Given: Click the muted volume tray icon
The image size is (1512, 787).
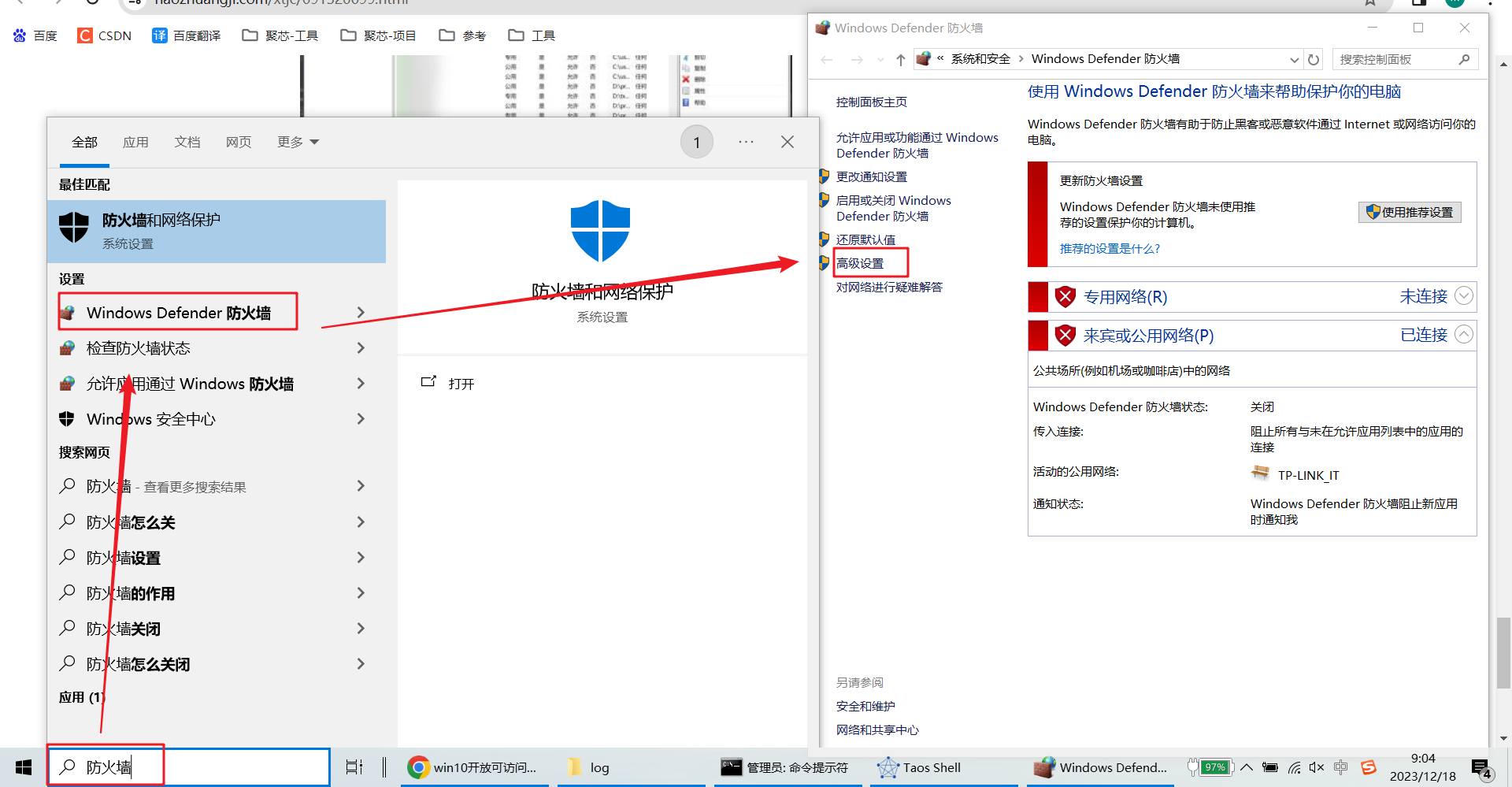Looking at the screenshot, I should (1317, 767).
